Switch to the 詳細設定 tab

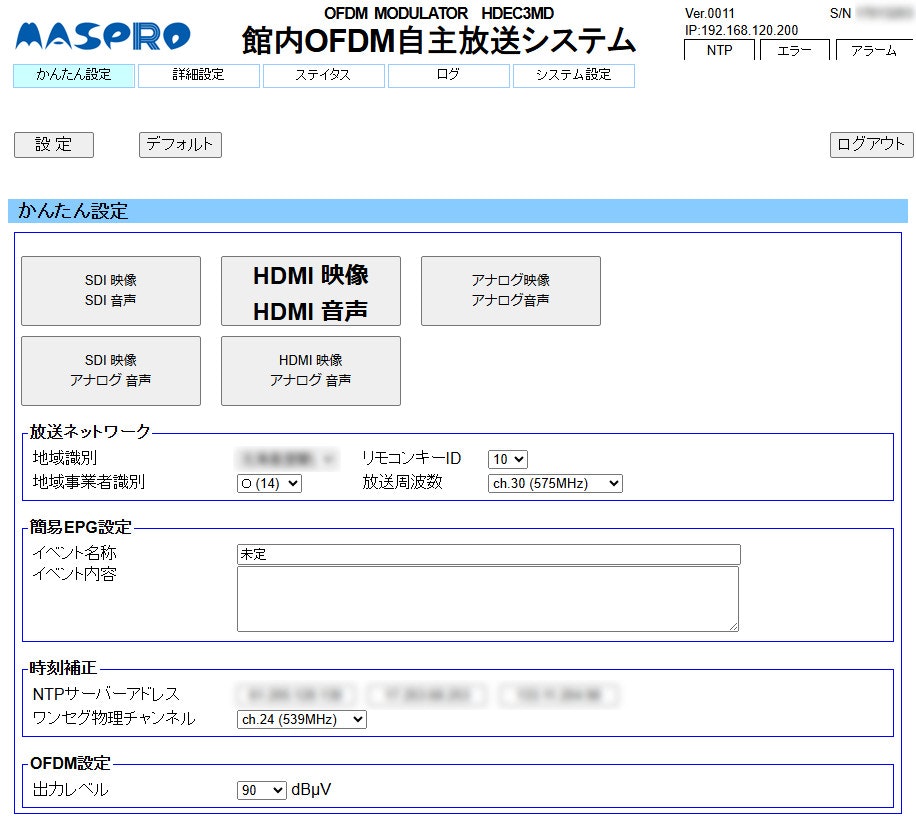(x=199, y=75)
